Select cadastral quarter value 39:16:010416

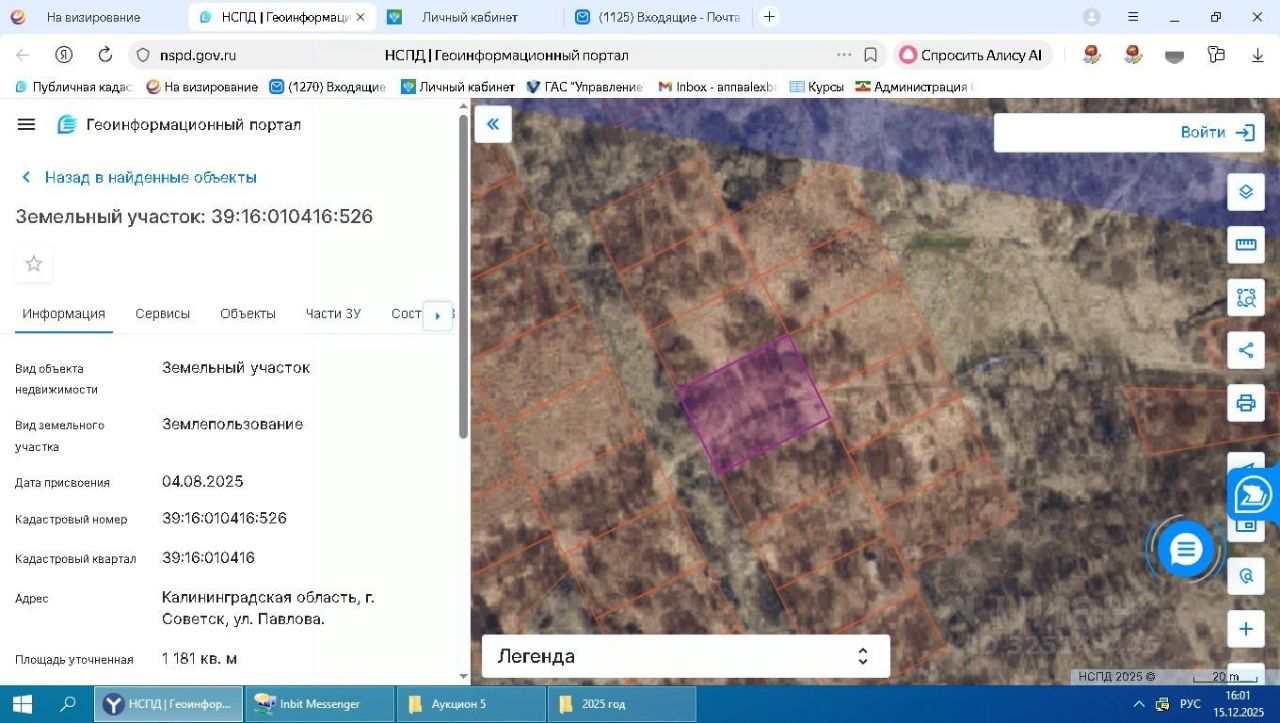tap(209, 557)
